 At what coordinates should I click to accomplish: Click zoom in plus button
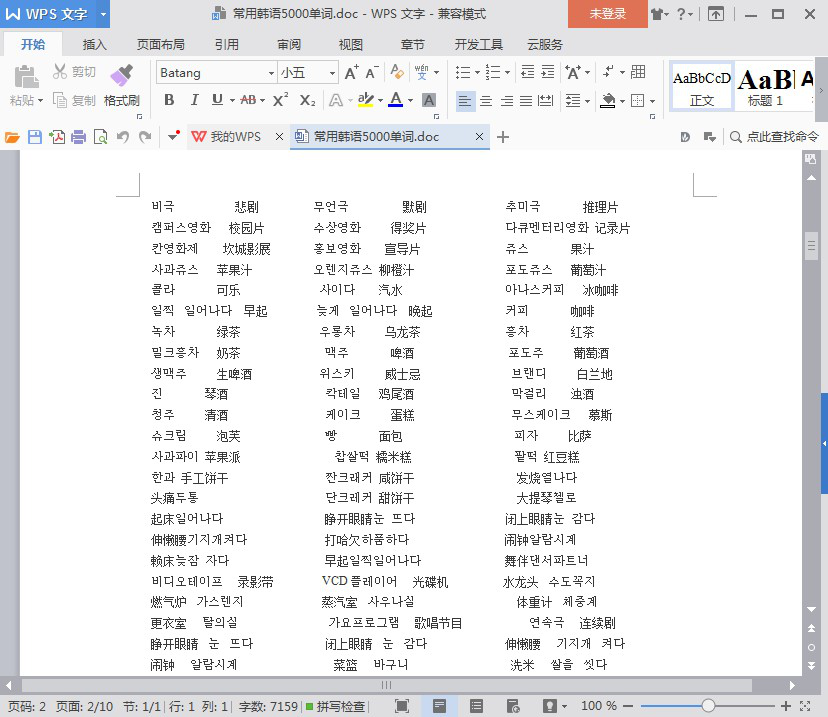[786, 706]
